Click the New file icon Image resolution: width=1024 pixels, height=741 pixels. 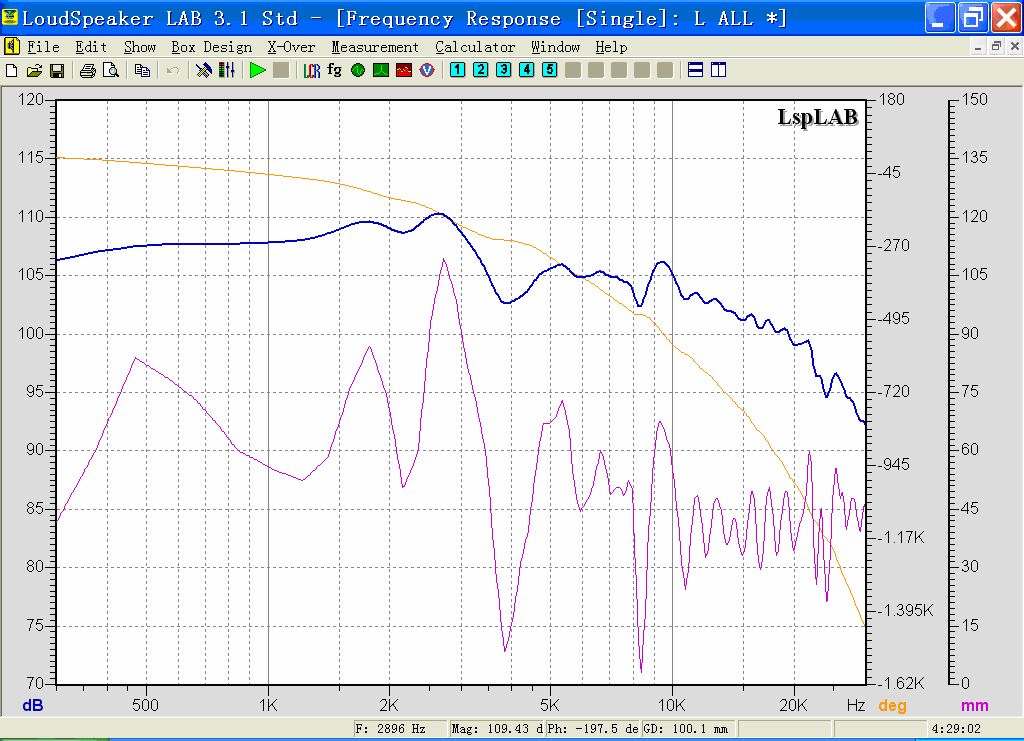click(12, 70)
